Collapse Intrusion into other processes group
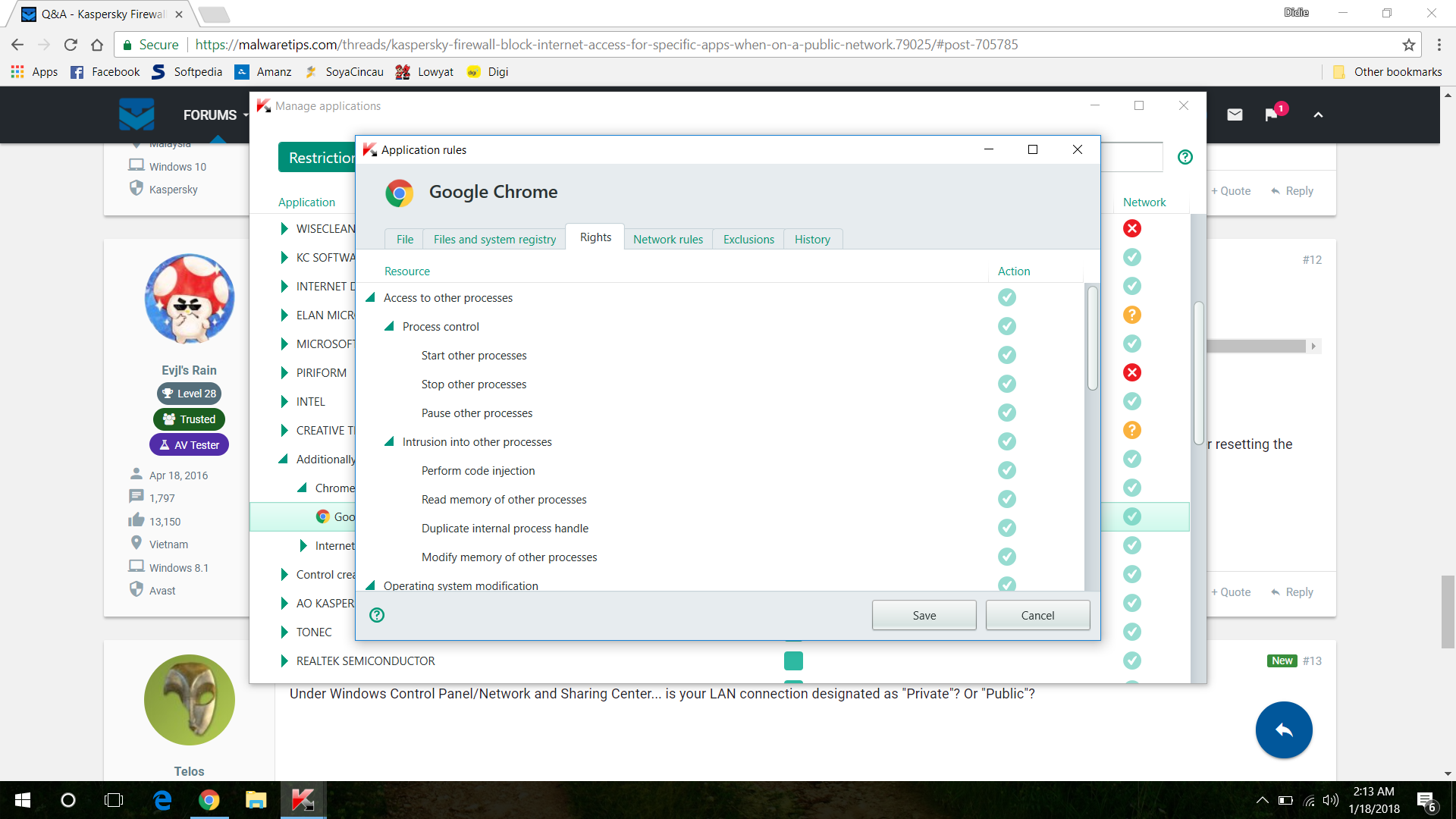The height and width of the screenshot is (819, 1456). click(x=389, y=441)
